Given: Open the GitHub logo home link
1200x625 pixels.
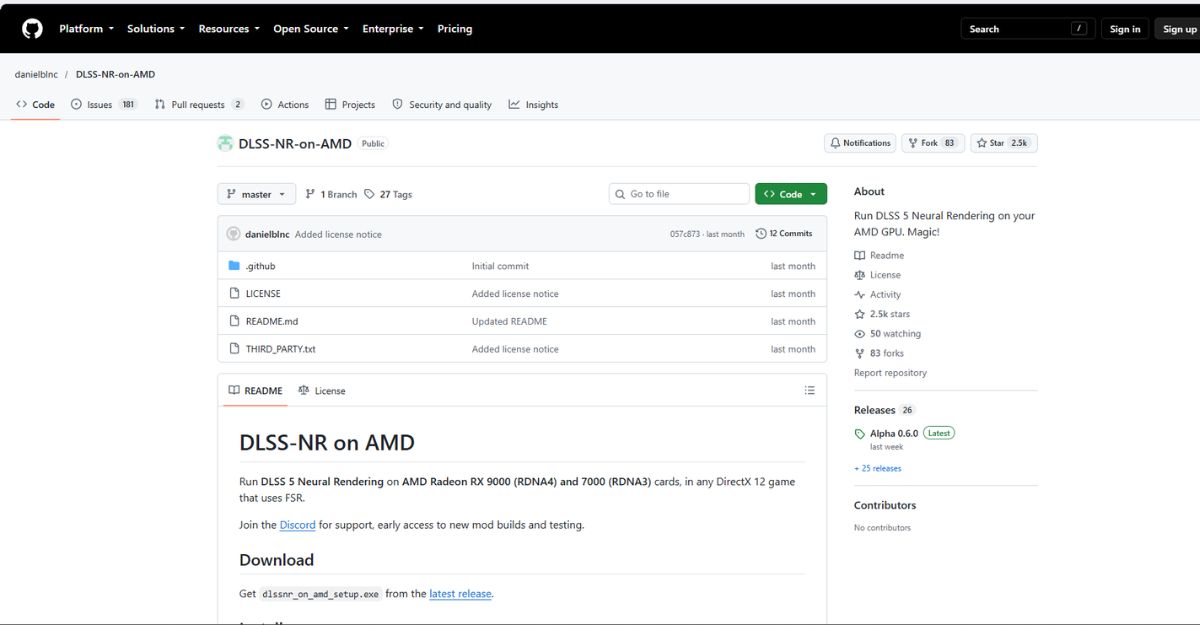Looking at the screenshot, I should pos(32,29).
